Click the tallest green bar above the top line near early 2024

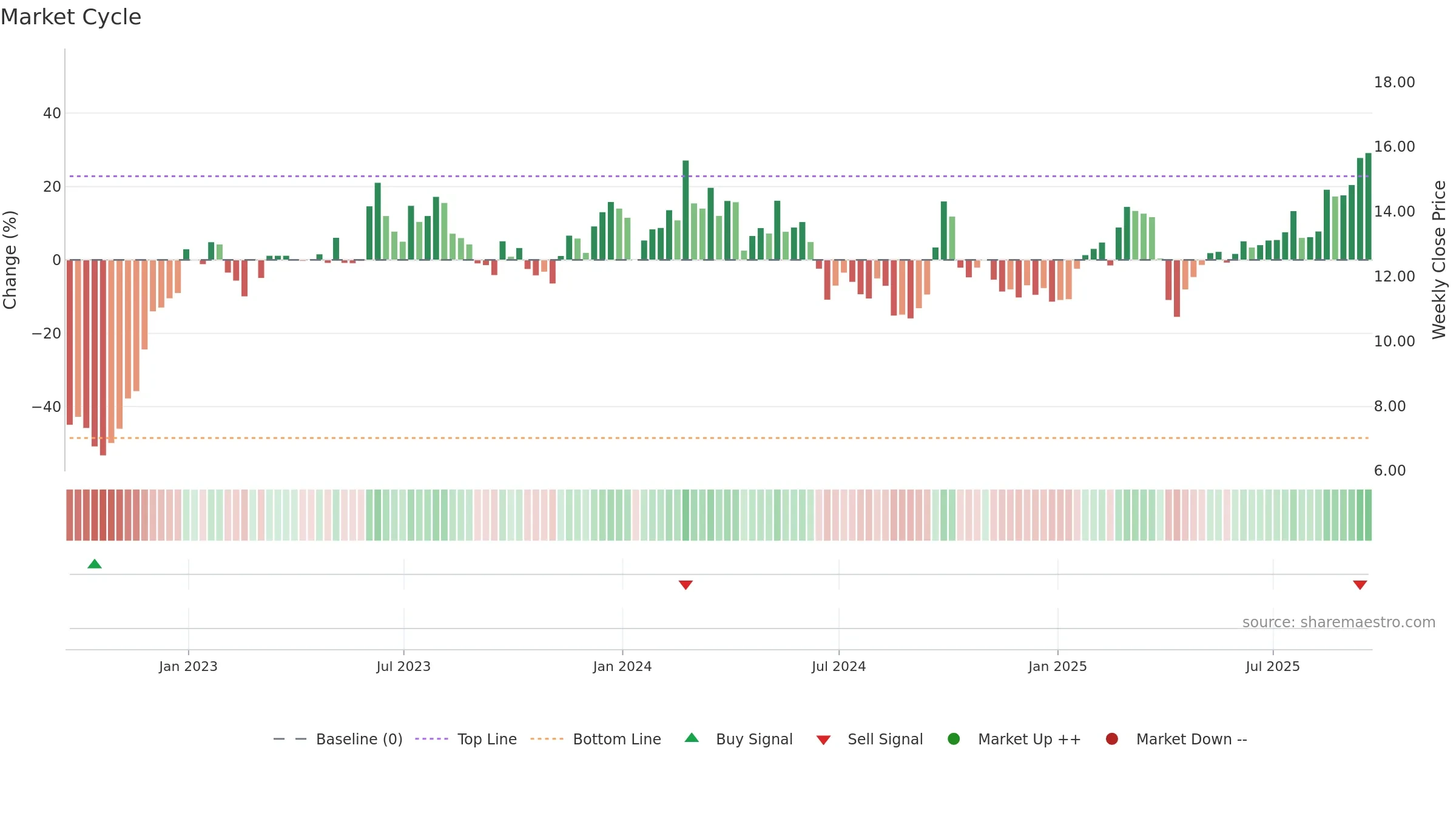coord(686,210)
